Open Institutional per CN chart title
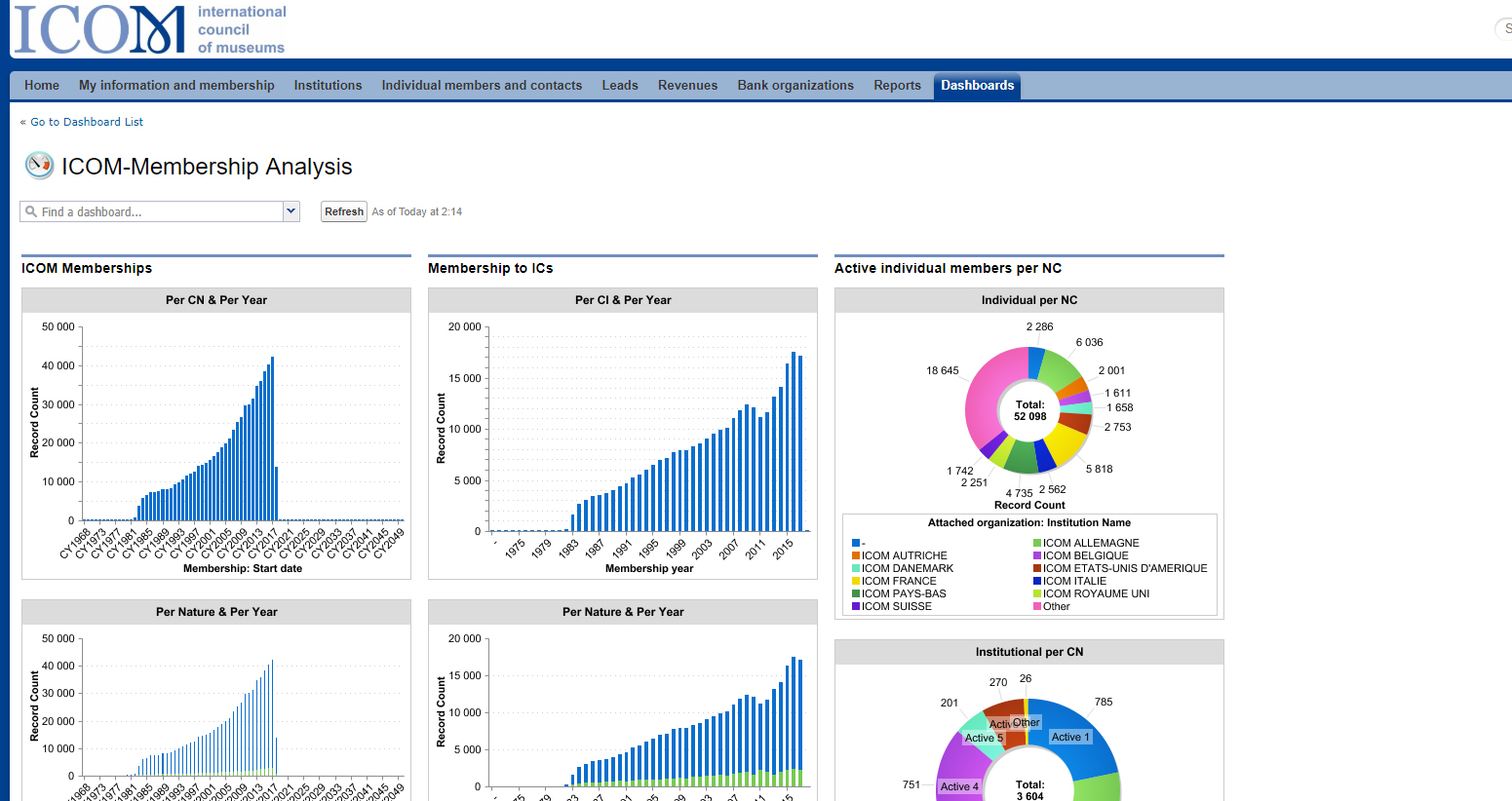The height and width of the screenshot is (801, 1512). [1029, 652]
